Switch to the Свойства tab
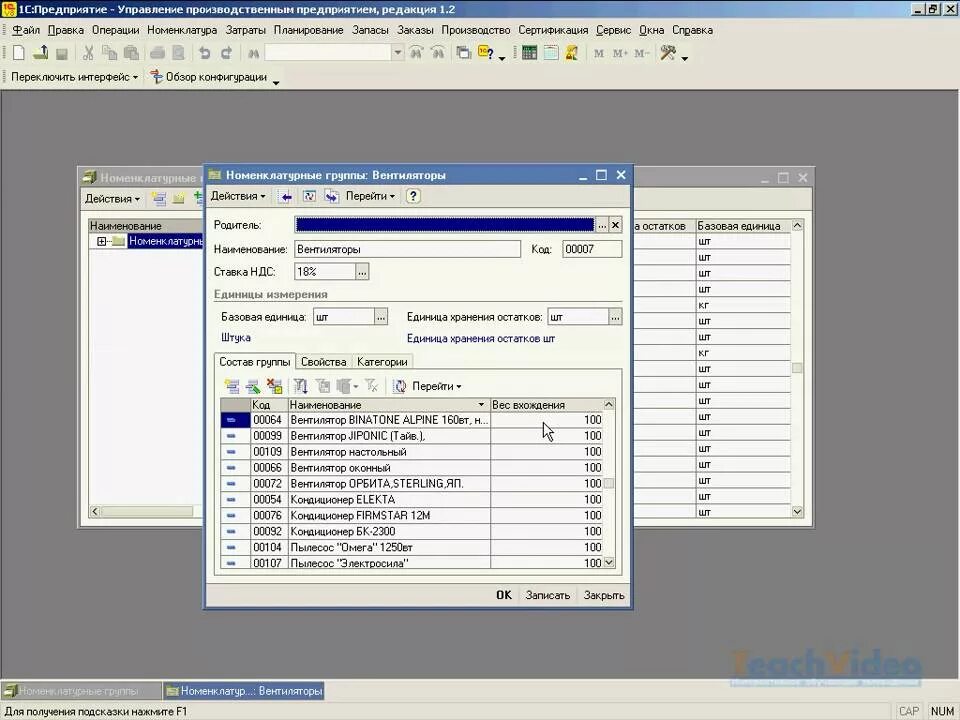Image resolution: width=960 pixels, height=720 pixels. 323,362
